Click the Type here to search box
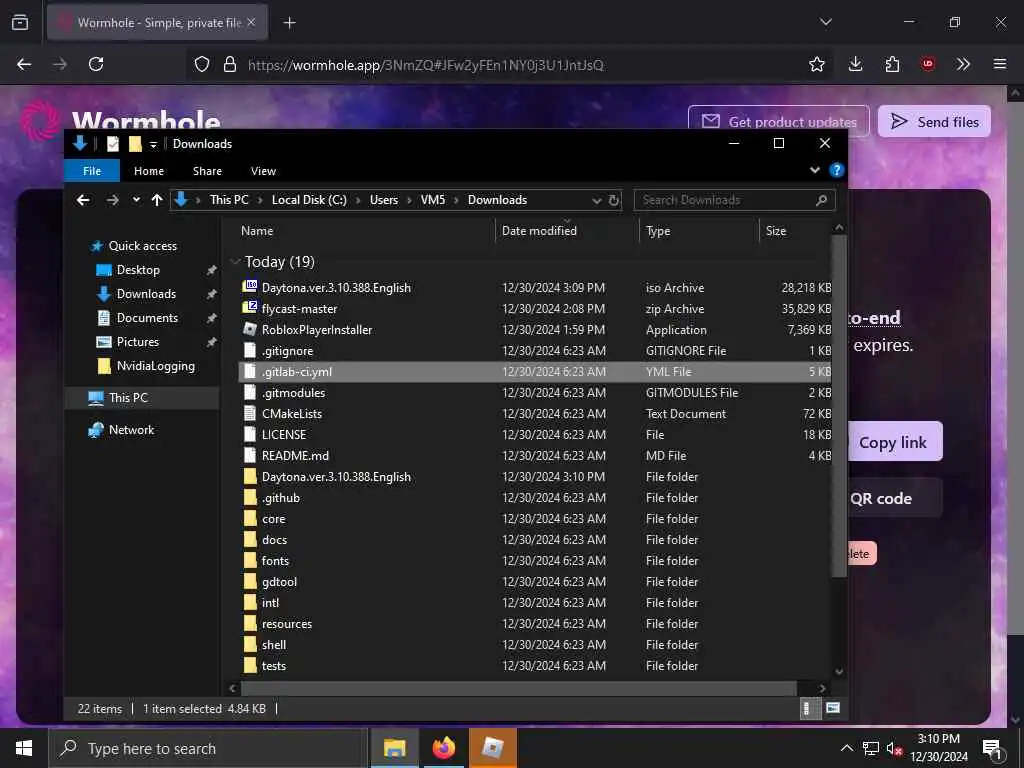1024x768 pixels. (208, 748)
